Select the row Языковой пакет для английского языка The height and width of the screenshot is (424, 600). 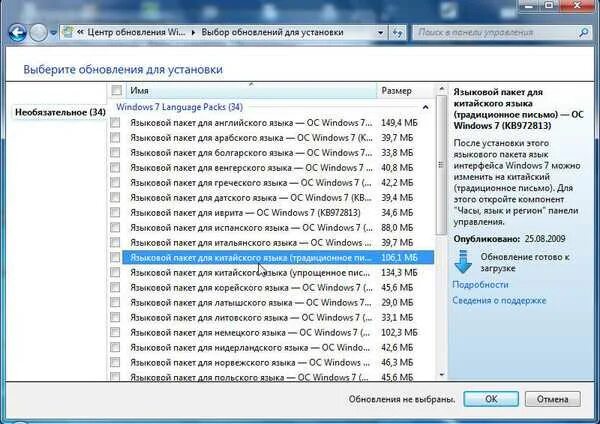point(278,123)
